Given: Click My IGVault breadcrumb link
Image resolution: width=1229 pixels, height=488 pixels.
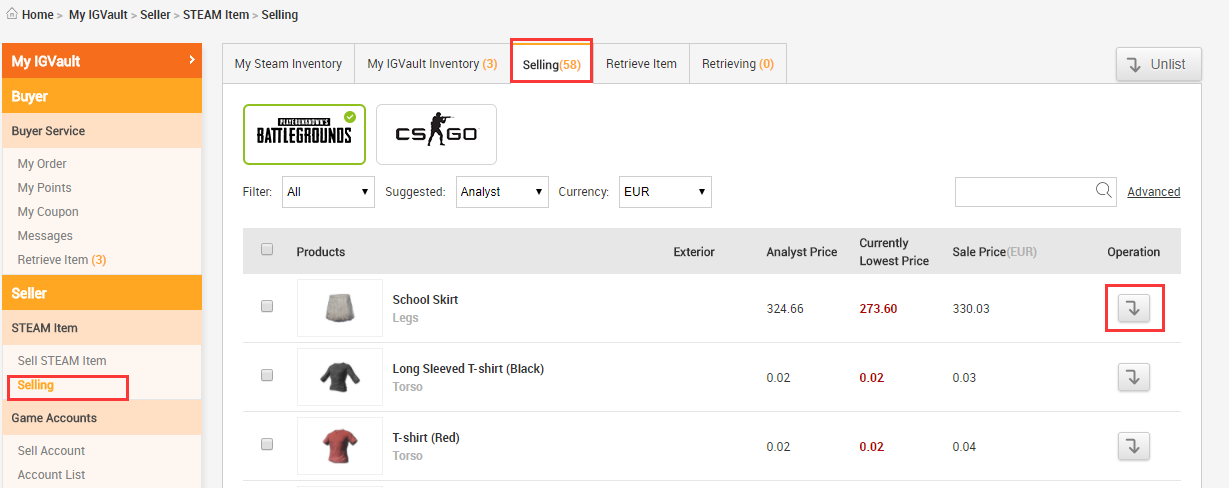Looking at the screenshot, I should tap(99, 15).
